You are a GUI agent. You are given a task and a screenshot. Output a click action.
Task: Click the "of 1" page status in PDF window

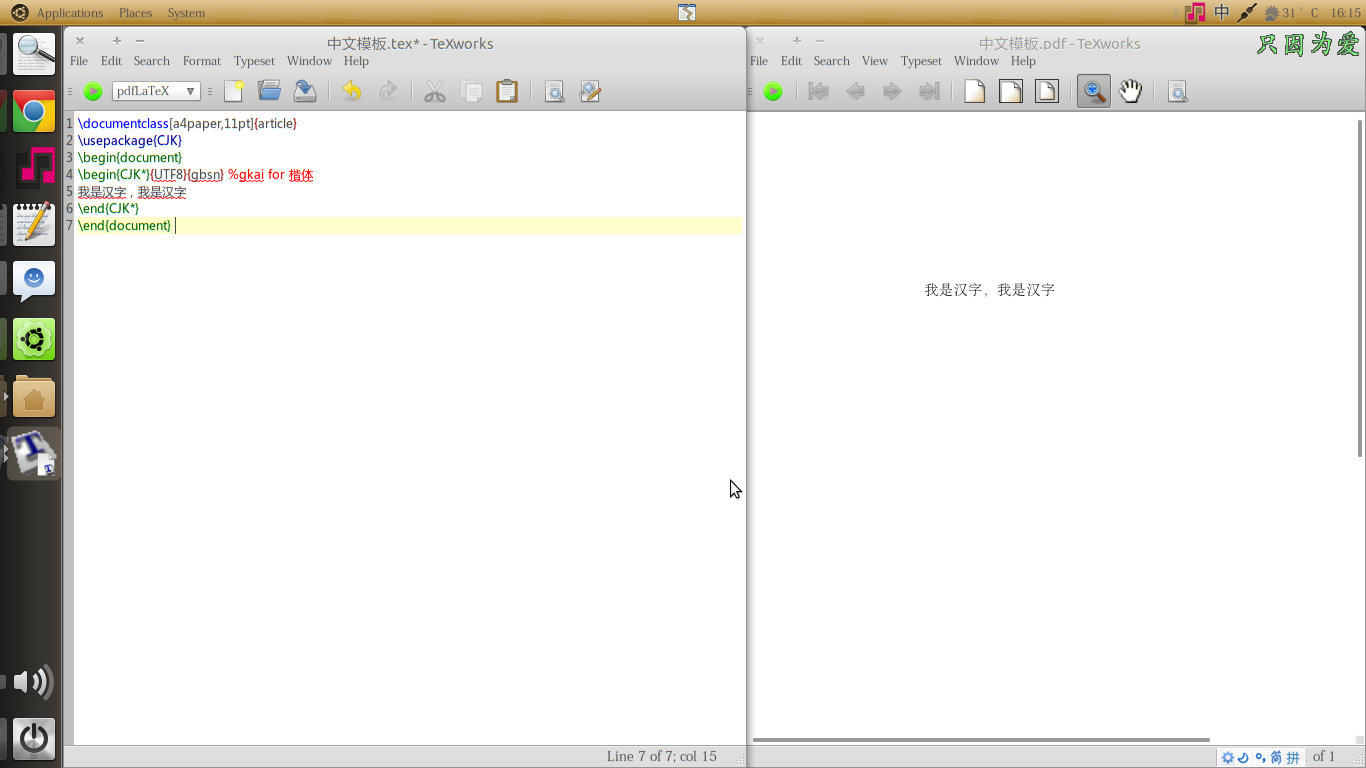tap(1324, 756)
